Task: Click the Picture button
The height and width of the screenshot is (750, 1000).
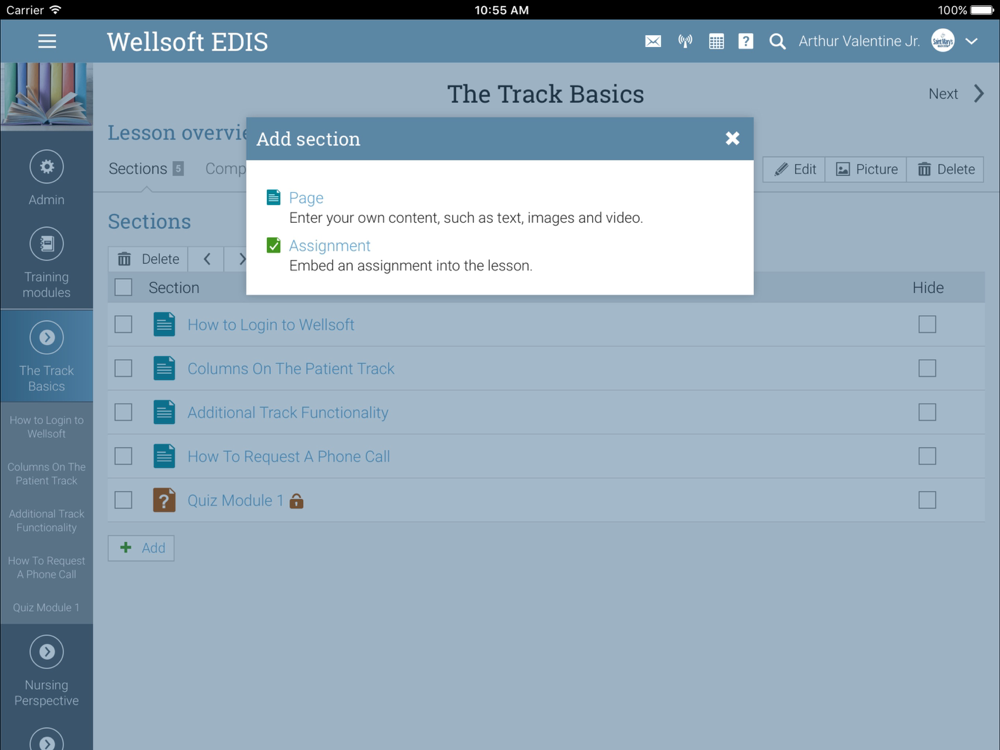Action: [x=866, y=169]
